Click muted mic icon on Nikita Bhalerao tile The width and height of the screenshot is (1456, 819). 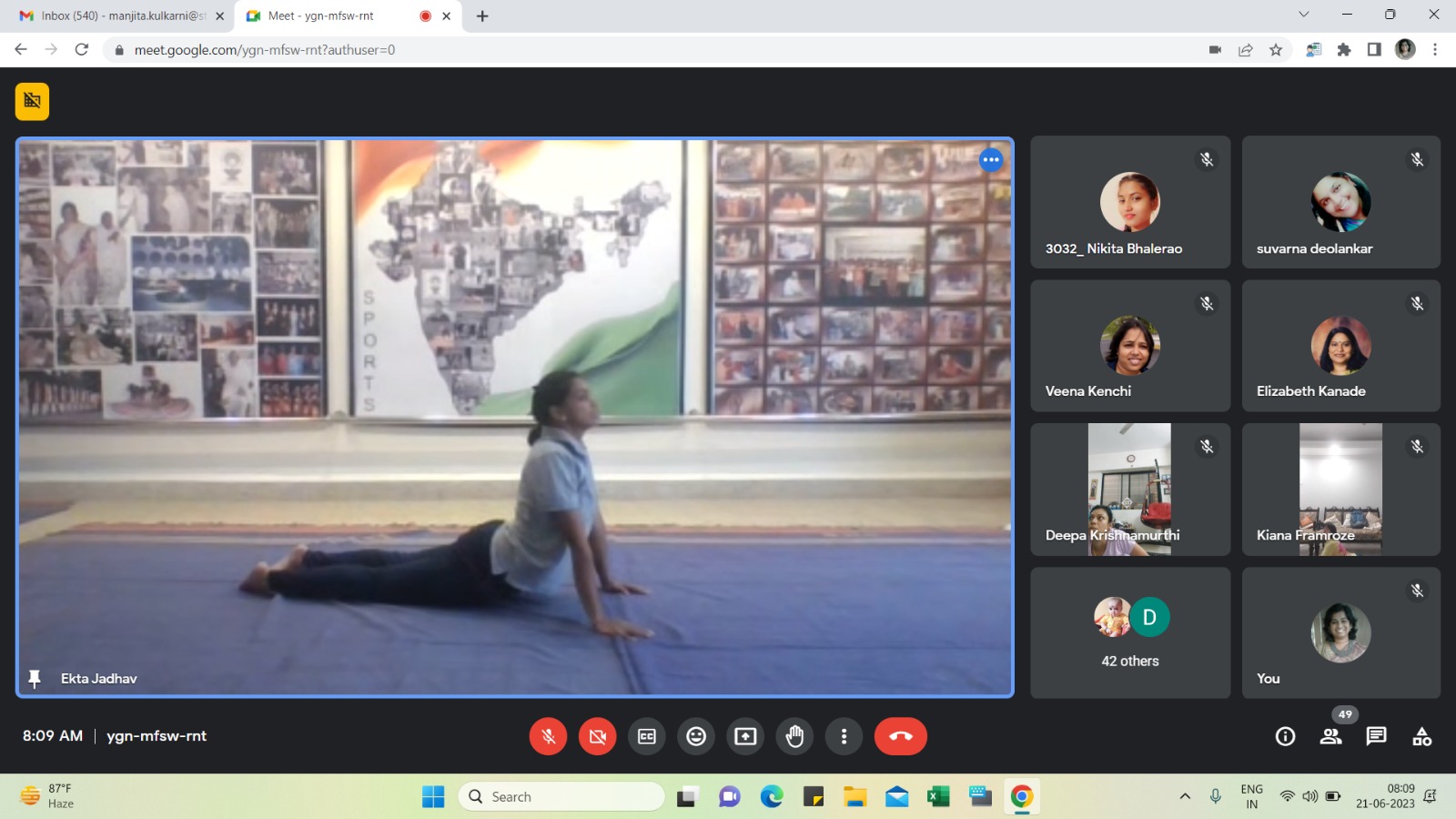click(x=1207, y=160)
